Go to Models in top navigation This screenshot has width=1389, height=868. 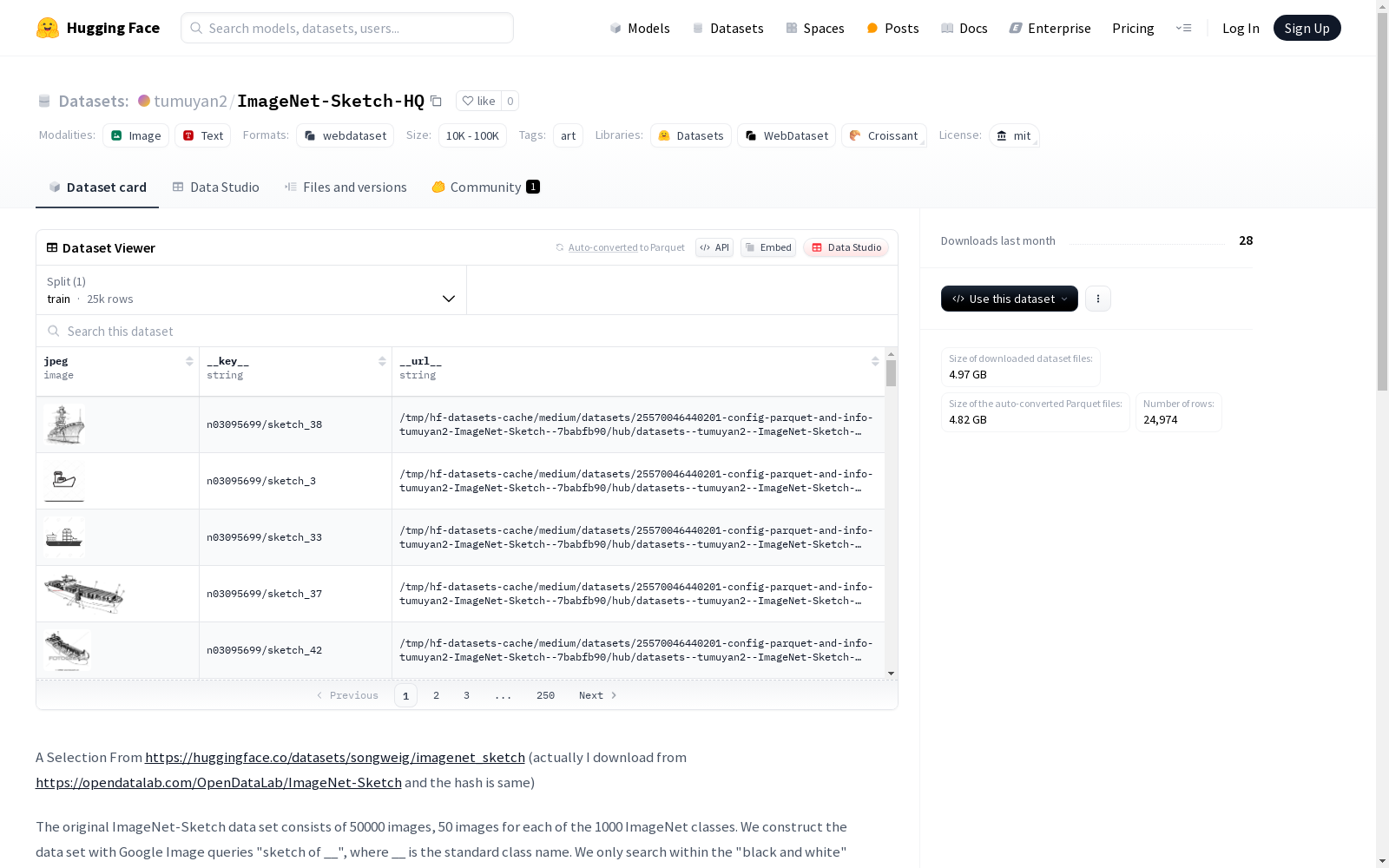pyautogui.click(x=640, y=28)
